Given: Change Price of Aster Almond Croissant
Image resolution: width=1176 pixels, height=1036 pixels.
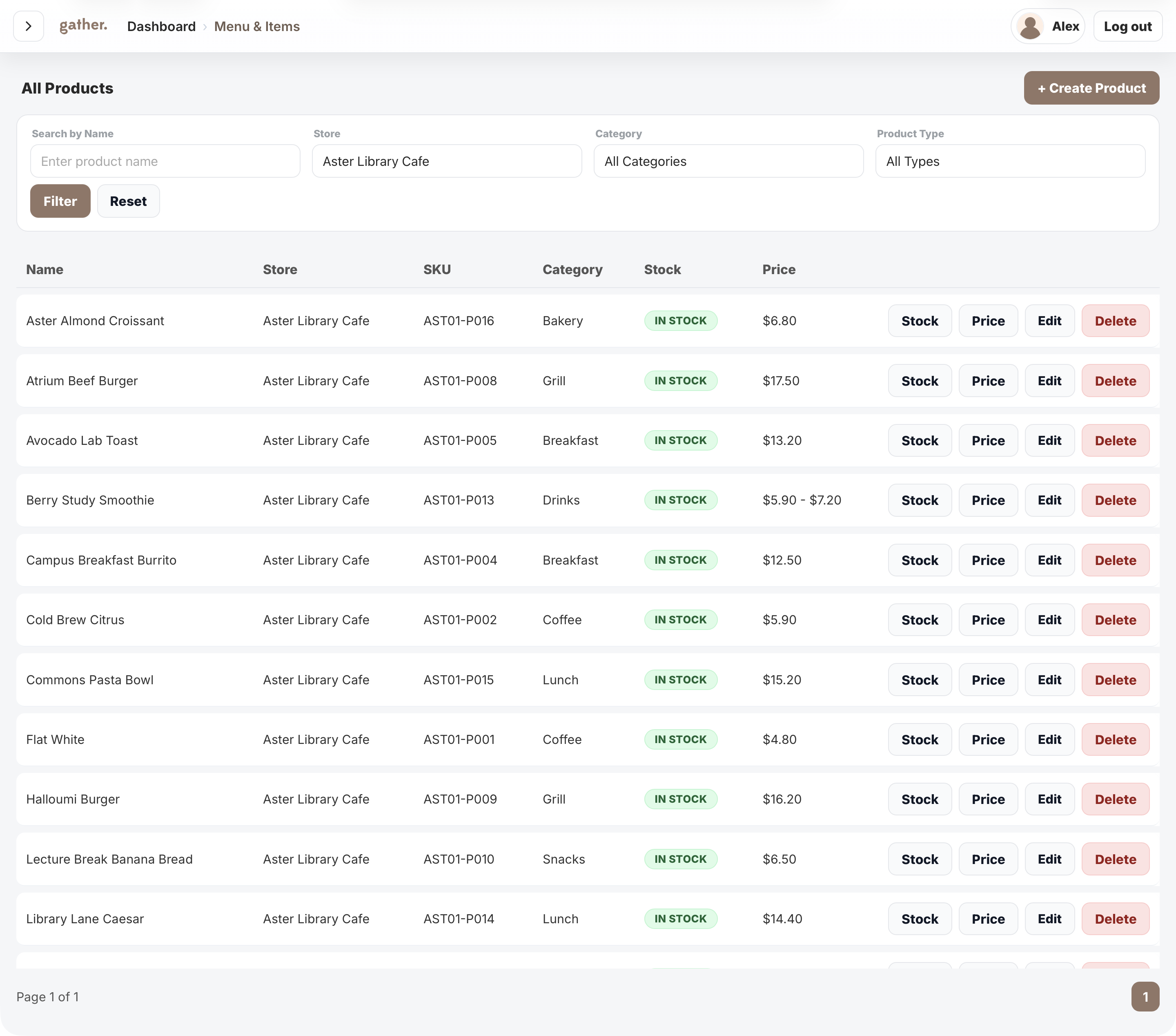Looking at the screenshot, I should coord(988,321).
